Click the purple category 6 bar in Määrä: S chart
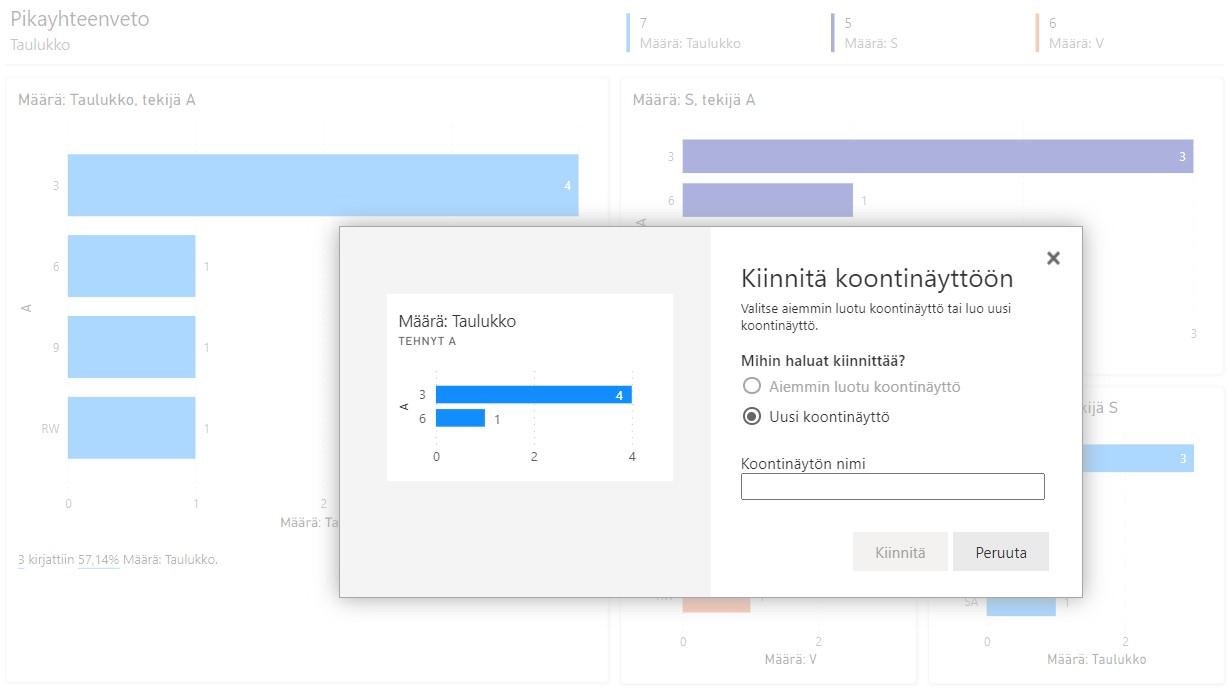This screenshot has height=691, width=1232. point(767,200)
